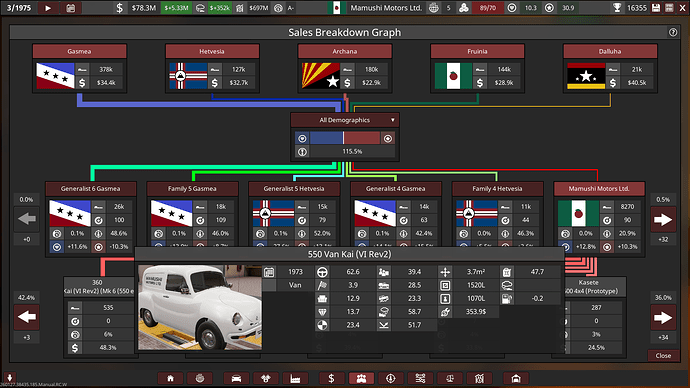Click the trophy icon beside 16355
The image size is (690, 388).
coord(617,8)
